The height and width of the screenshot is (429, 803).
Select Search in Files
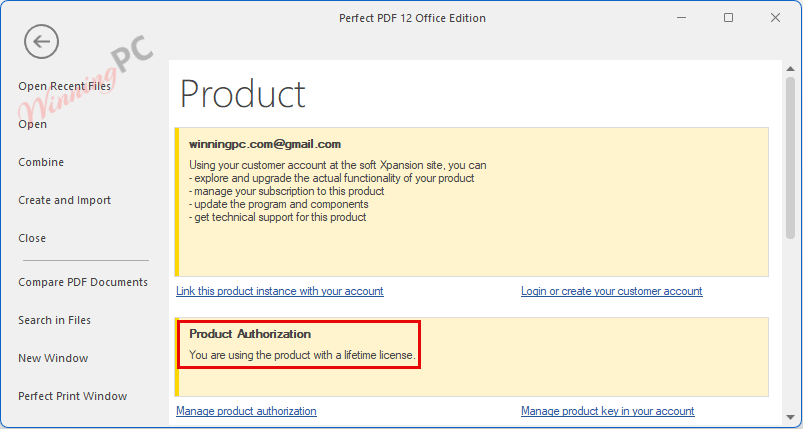[x=54, y=320]
